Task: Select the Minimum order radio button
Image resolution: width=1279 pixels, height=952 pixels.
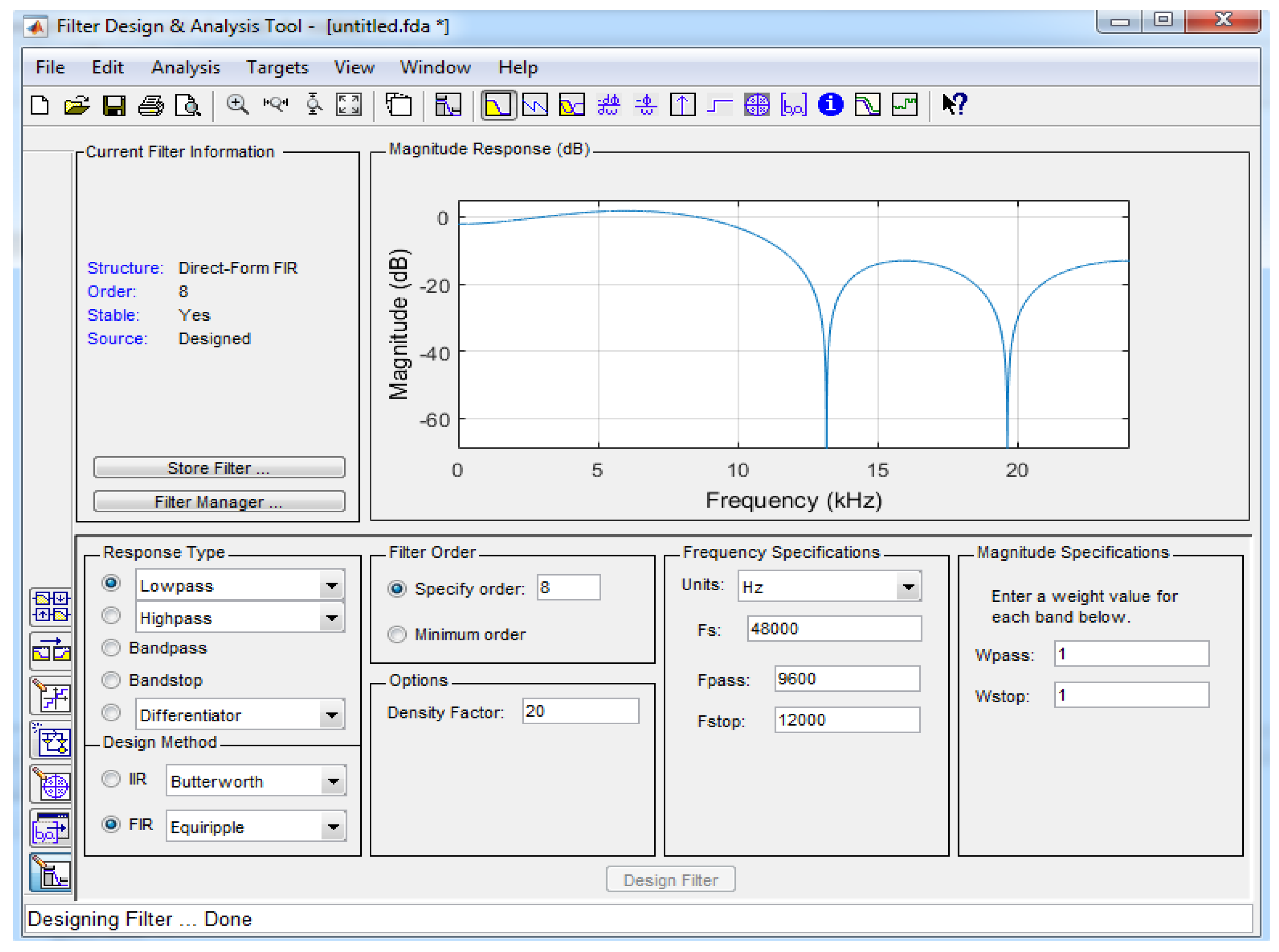Action: 397,635
